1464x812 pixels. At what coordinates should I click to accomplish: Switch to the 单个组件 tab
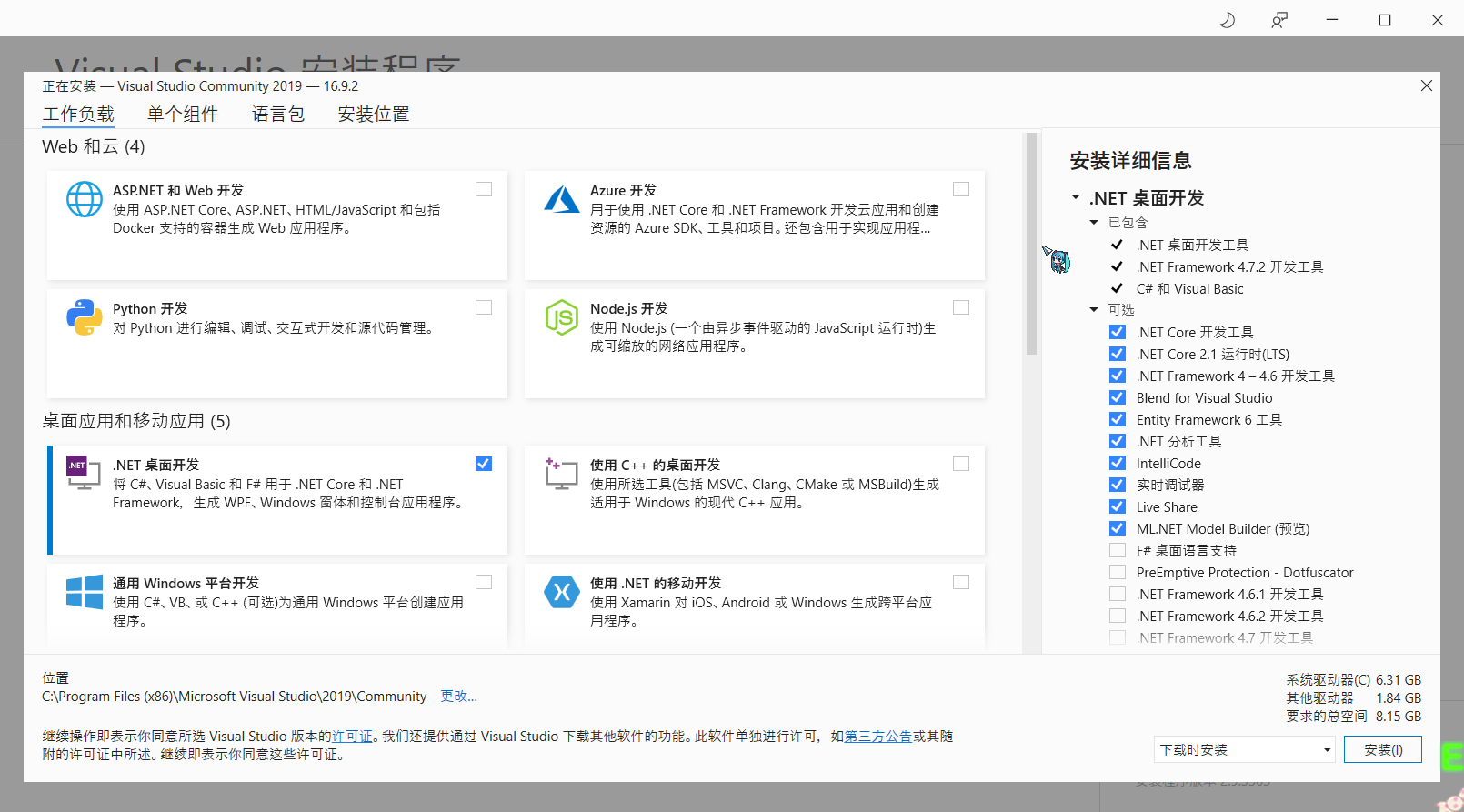click(x=183, y=114)
